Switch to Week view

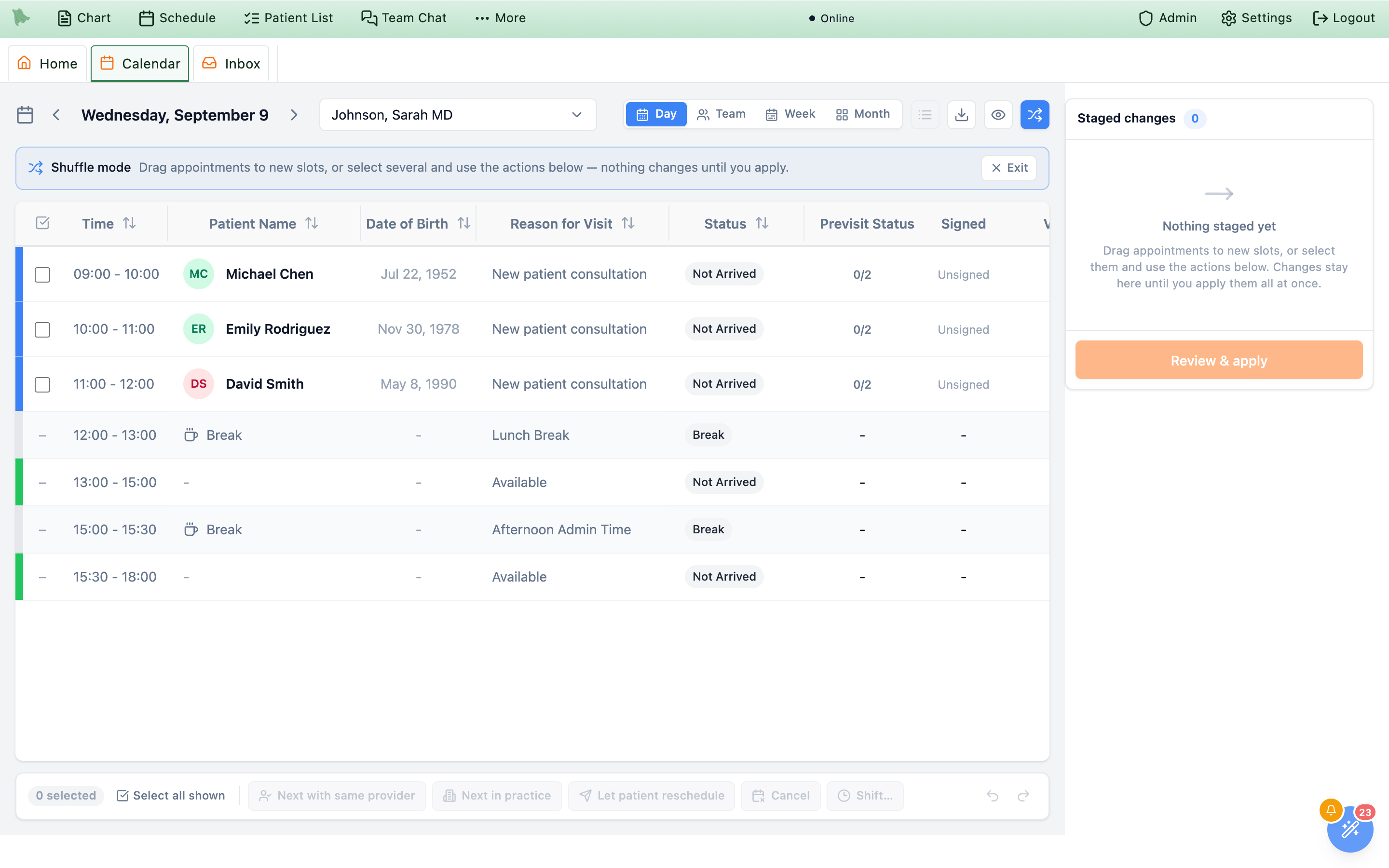[790, 114]
